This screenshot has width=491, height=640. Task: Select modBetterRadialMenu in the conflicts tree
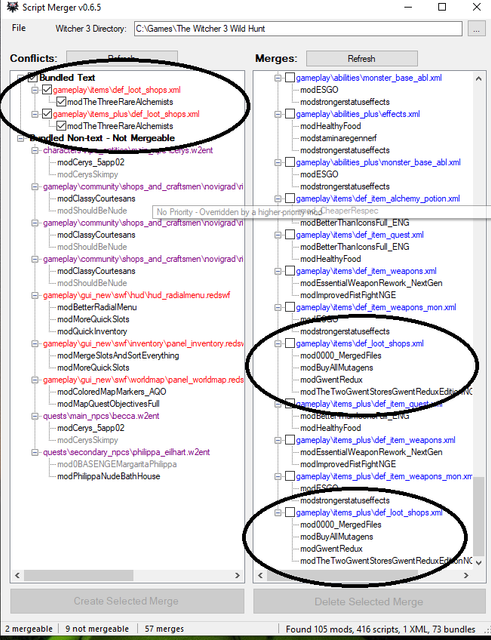[x=97, y=307]
